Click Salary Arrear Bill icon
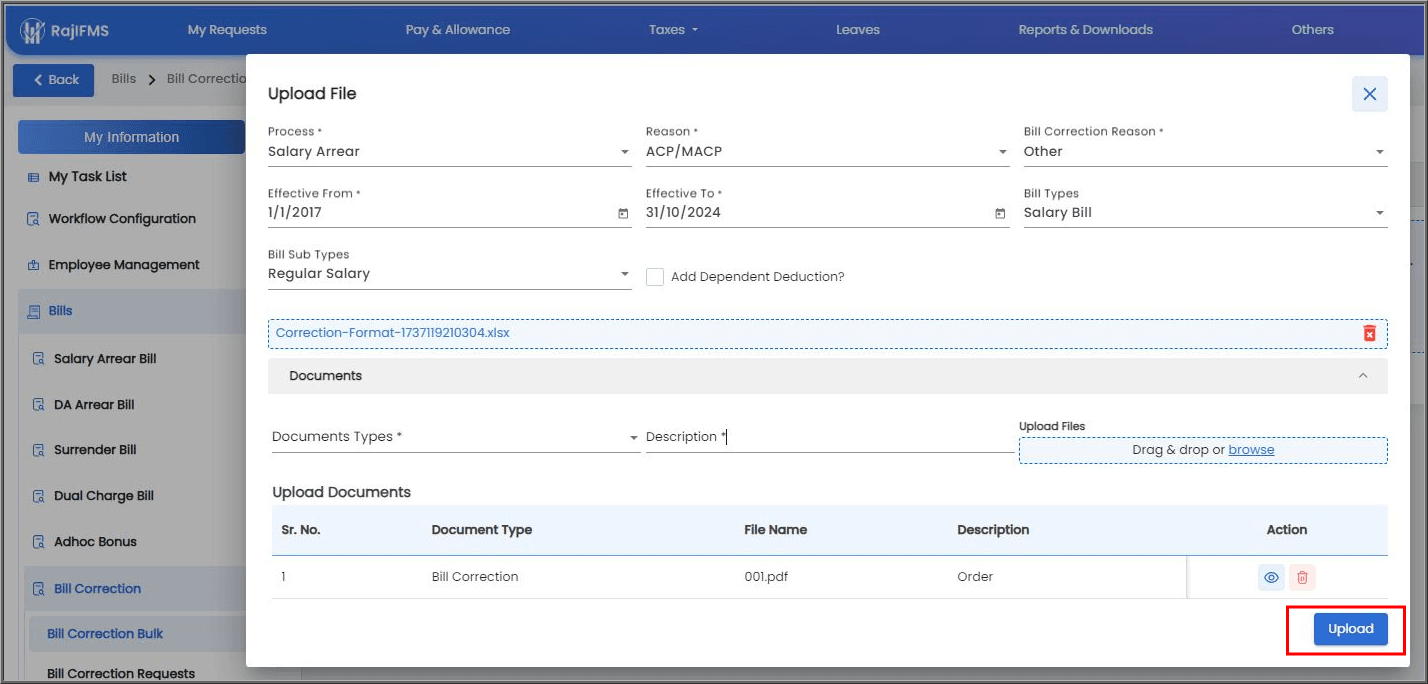The height and width of the screenshot is (684, 1428). [x=39, y=359]
